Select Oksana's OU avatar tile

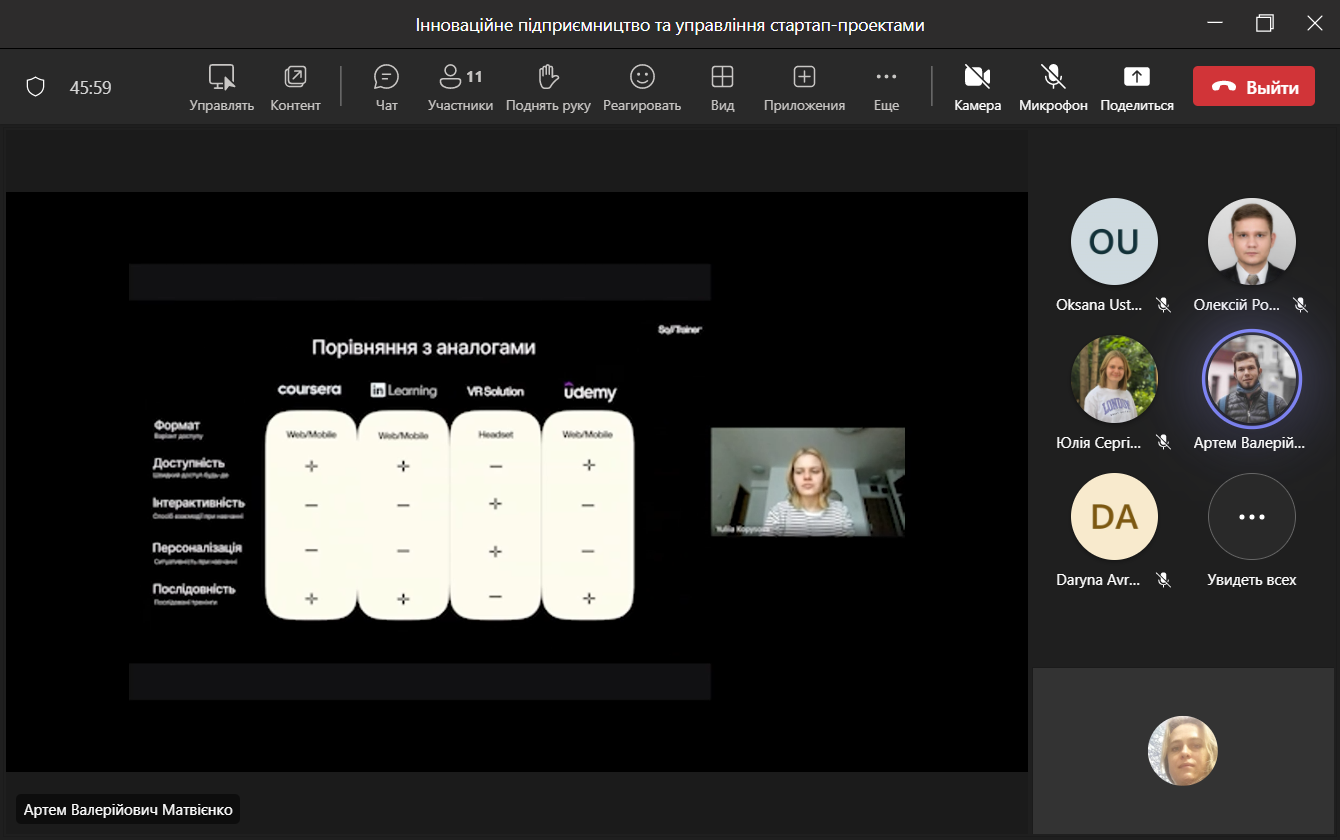(x=1113, y=242)
